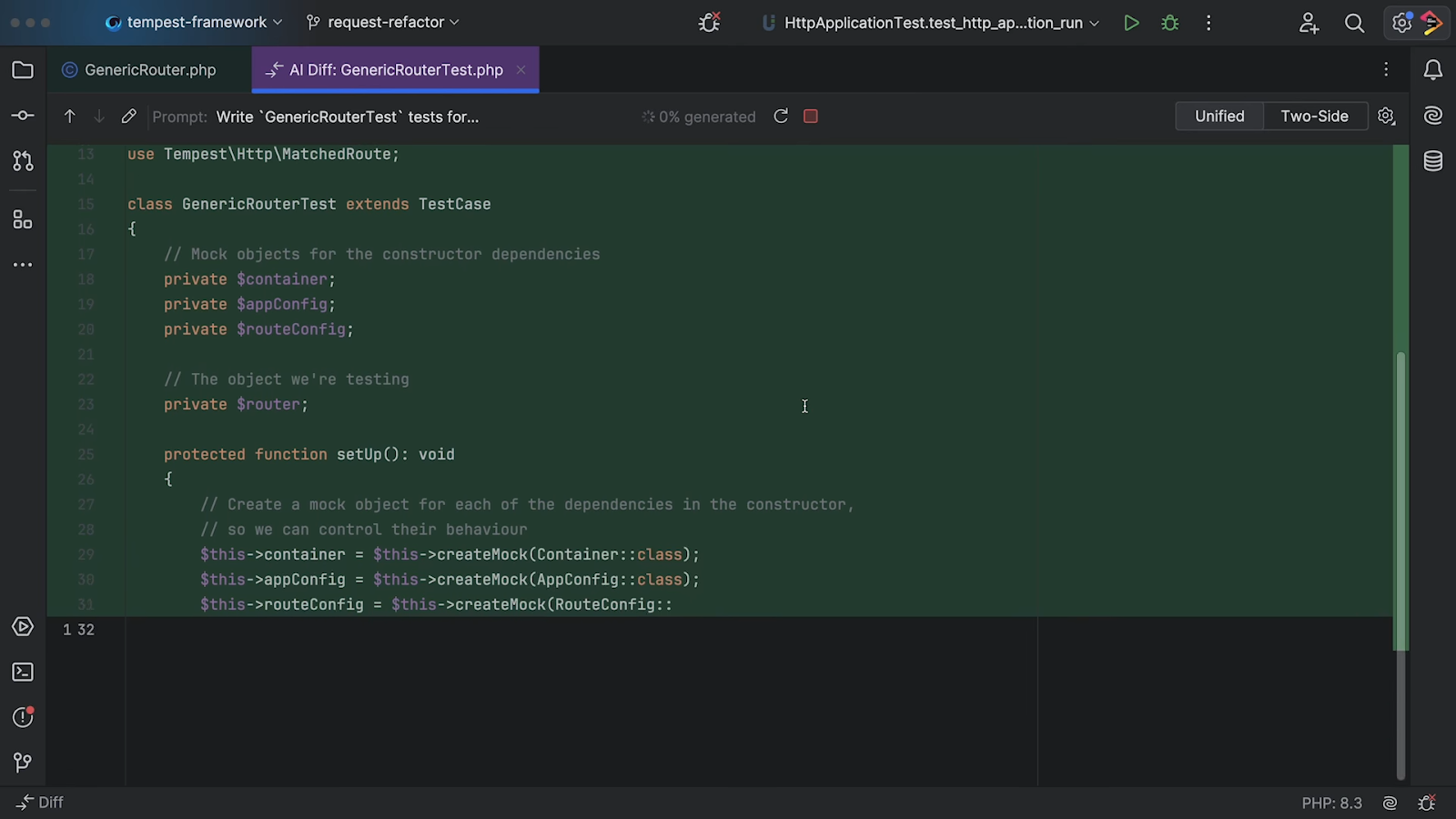Image resolution: width=1456 pixels, height=819 pixels.
Task: Click the prompt text 'Write GenericRouterTest tests for...'
Action: click(348, 116)
